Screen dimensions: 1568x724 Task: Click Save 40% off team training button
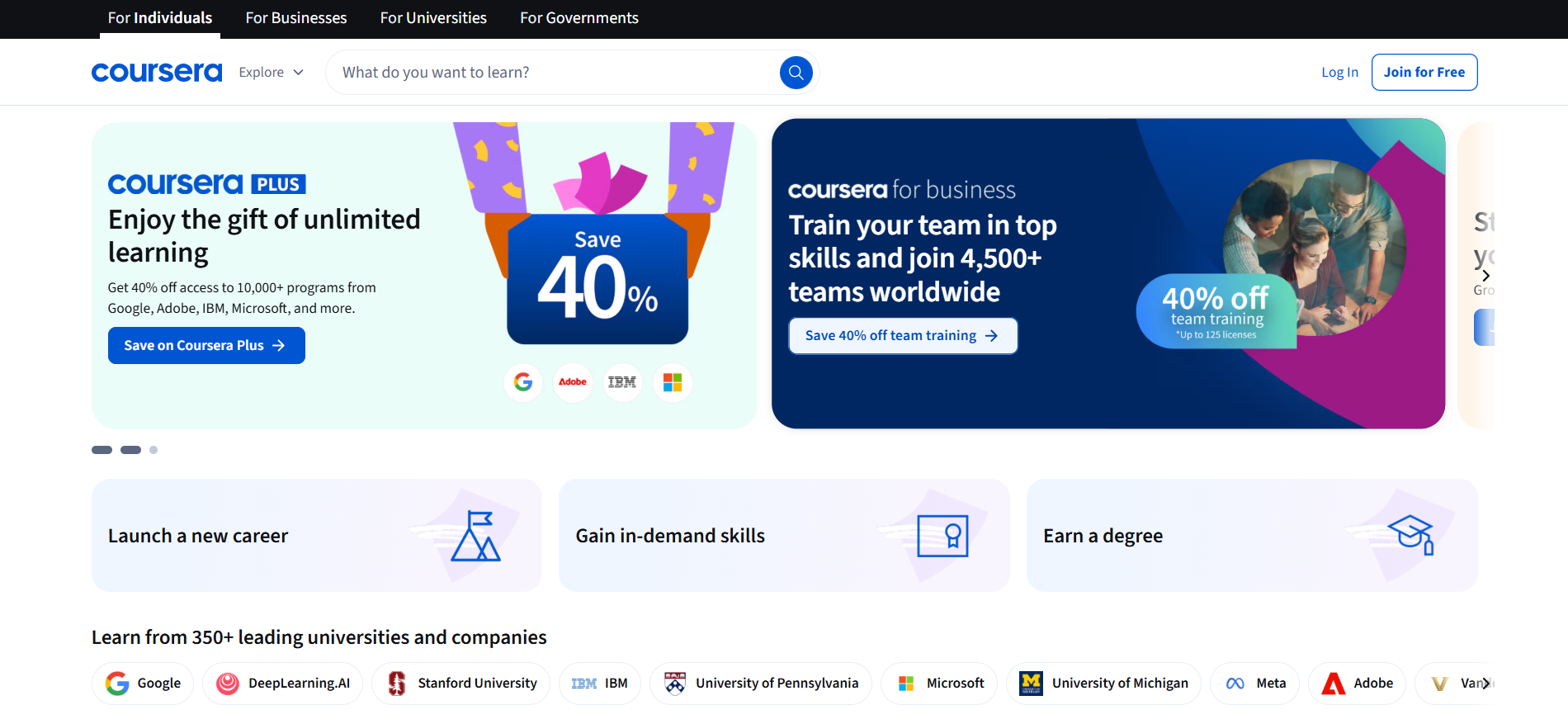pyautogui.click(x=903, y=336)
